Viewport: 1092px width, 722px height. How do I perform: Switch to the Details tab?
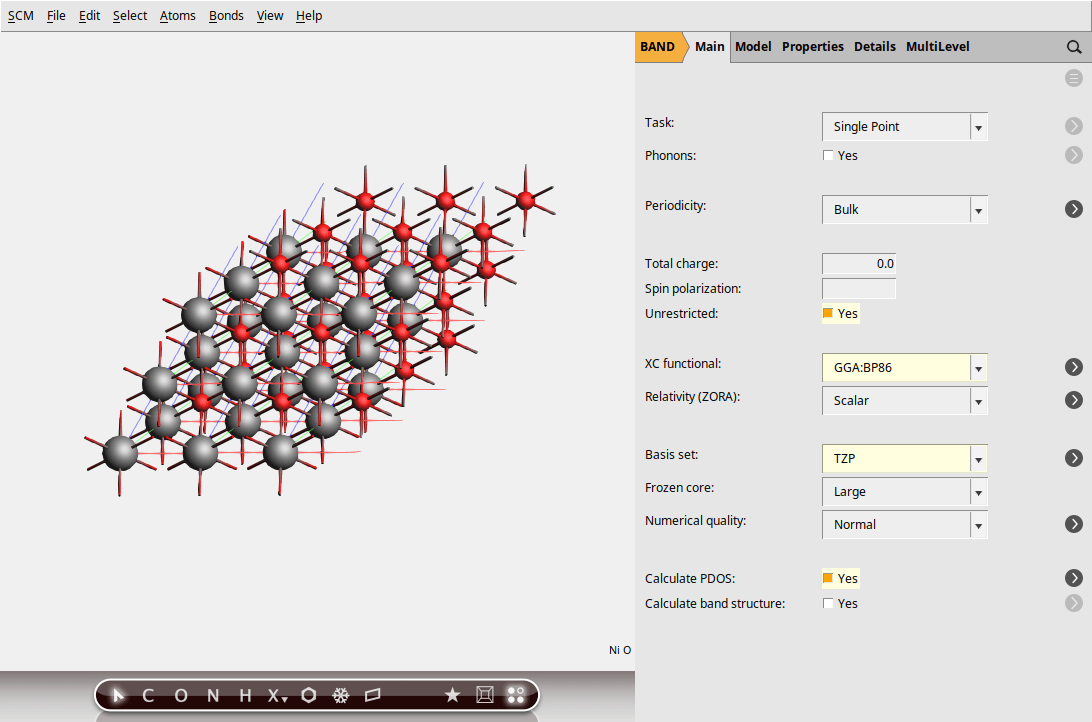pyautogui.click(x=875, y=46)
